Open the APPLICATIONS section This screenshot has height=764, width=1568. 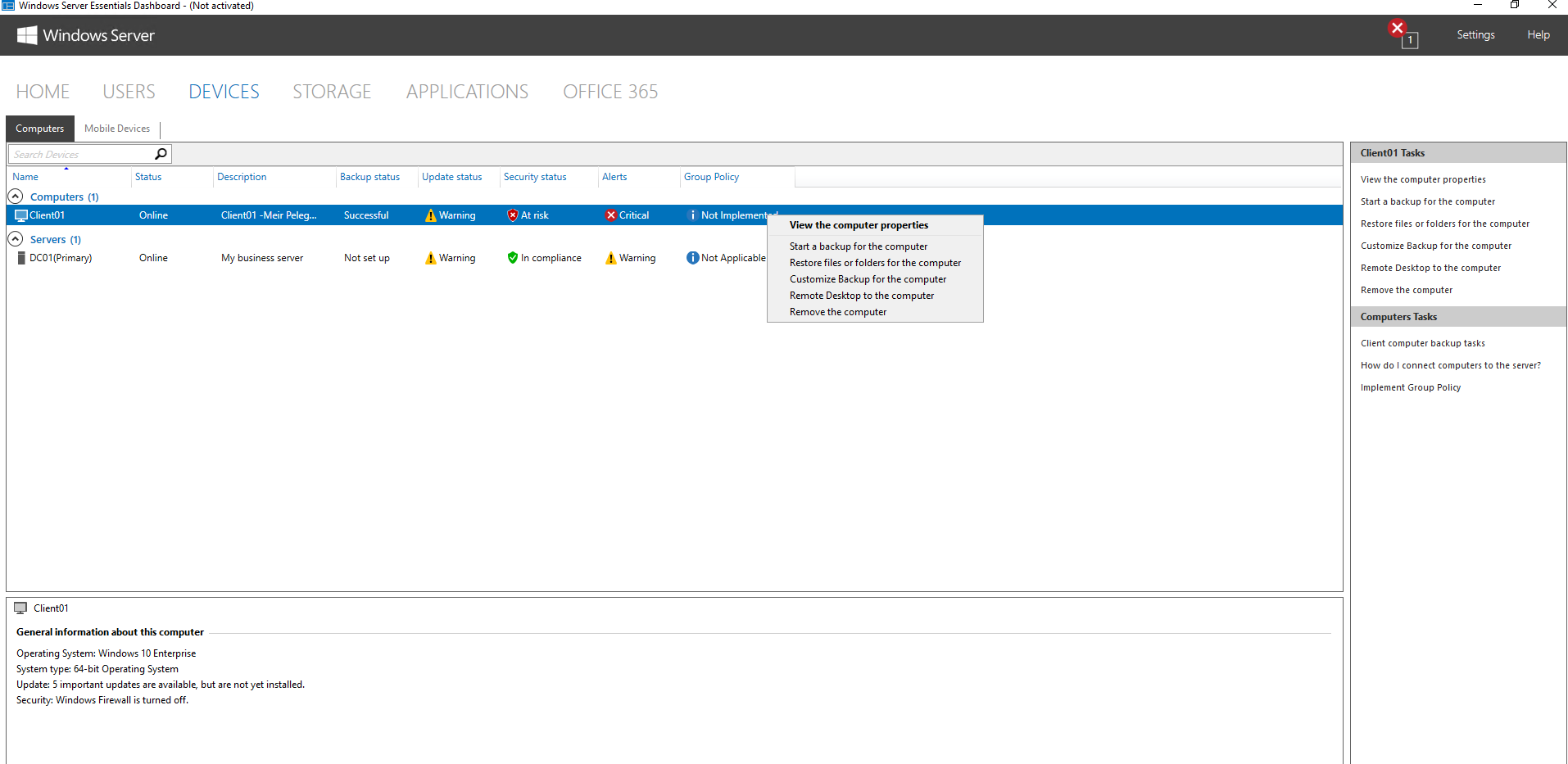(467, 92)
